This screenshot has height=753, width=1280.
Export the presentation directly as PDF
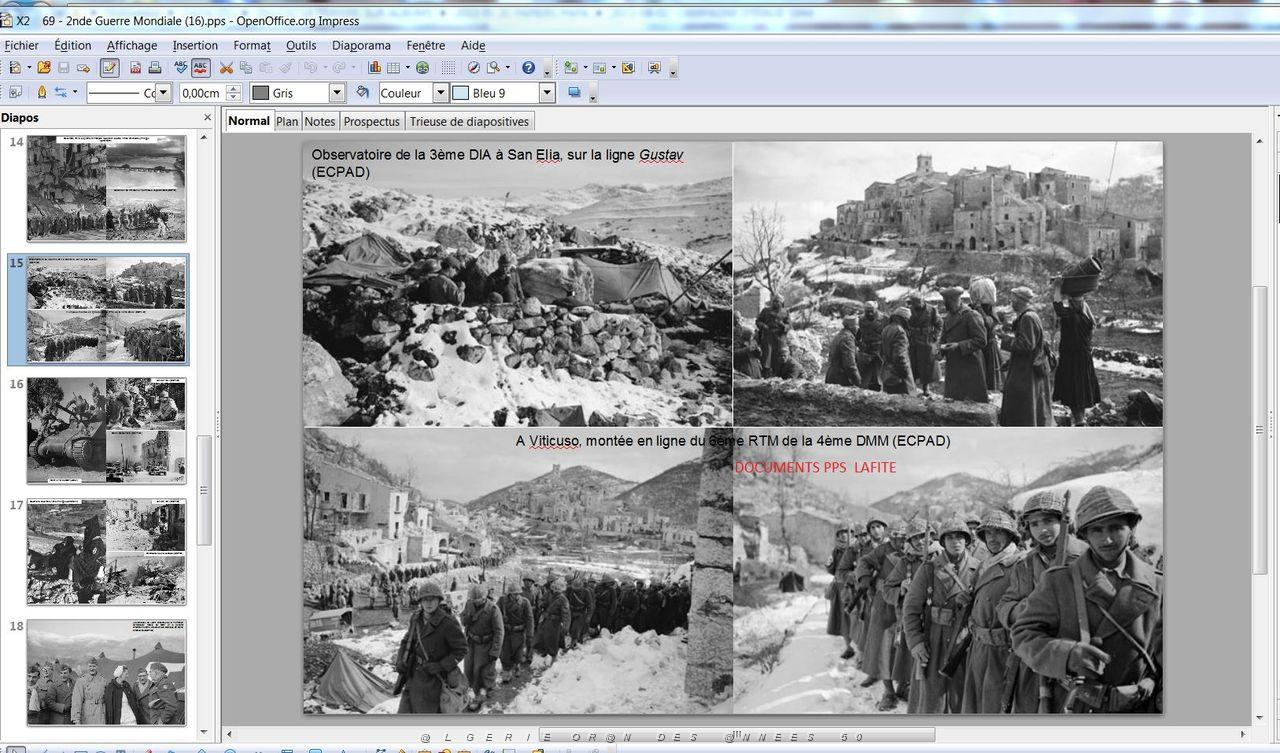(135, 67)
